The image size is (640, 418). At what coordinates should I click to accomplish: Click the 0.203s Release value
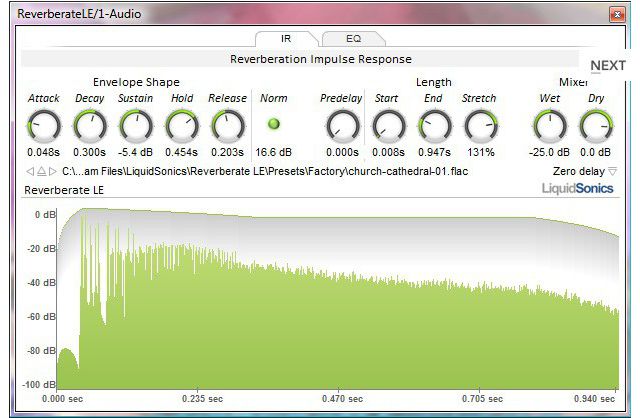(227, 152)
